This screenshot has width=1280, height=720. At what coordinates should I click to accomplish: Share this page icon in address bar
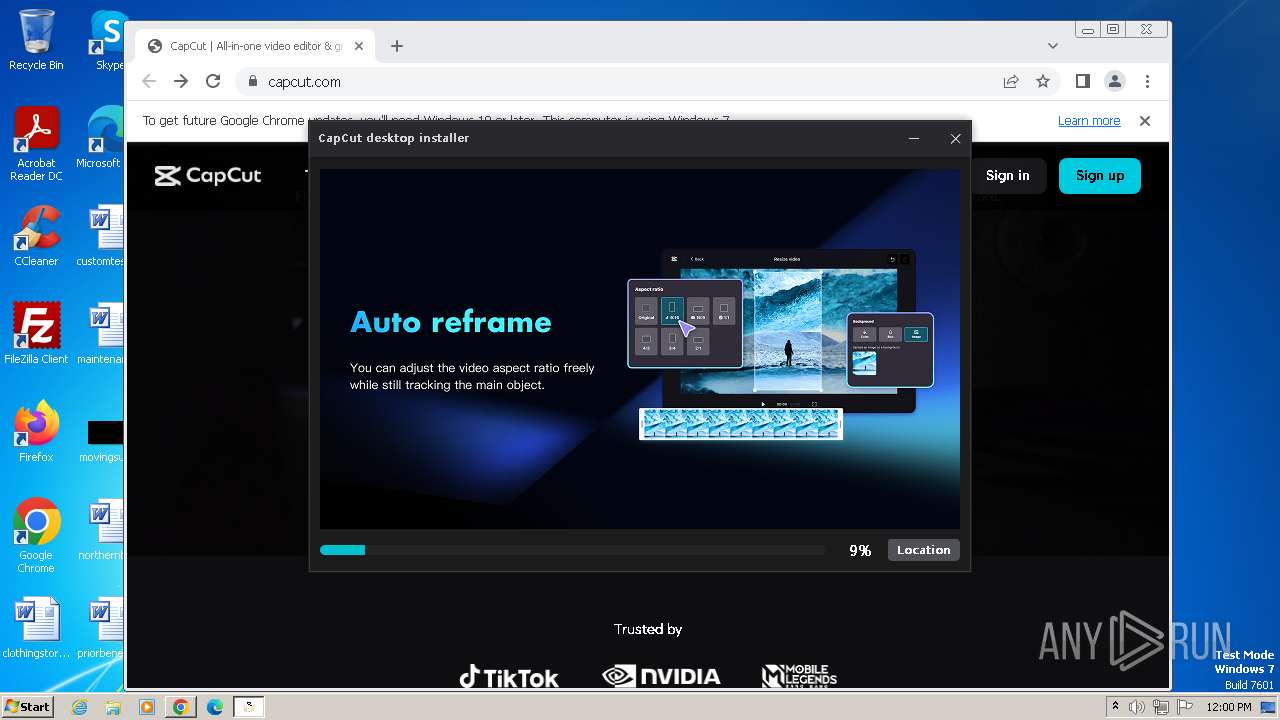coord(1011,81)
